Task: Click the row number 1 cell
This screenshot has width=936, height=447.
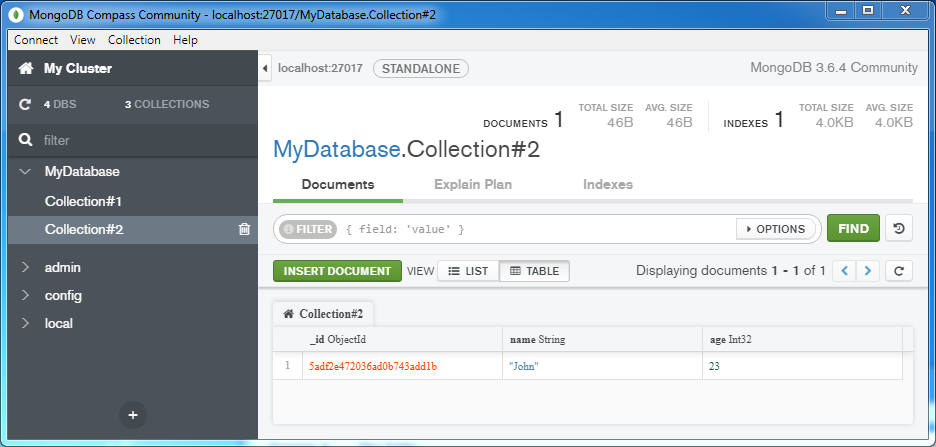Action: [288, 366]
